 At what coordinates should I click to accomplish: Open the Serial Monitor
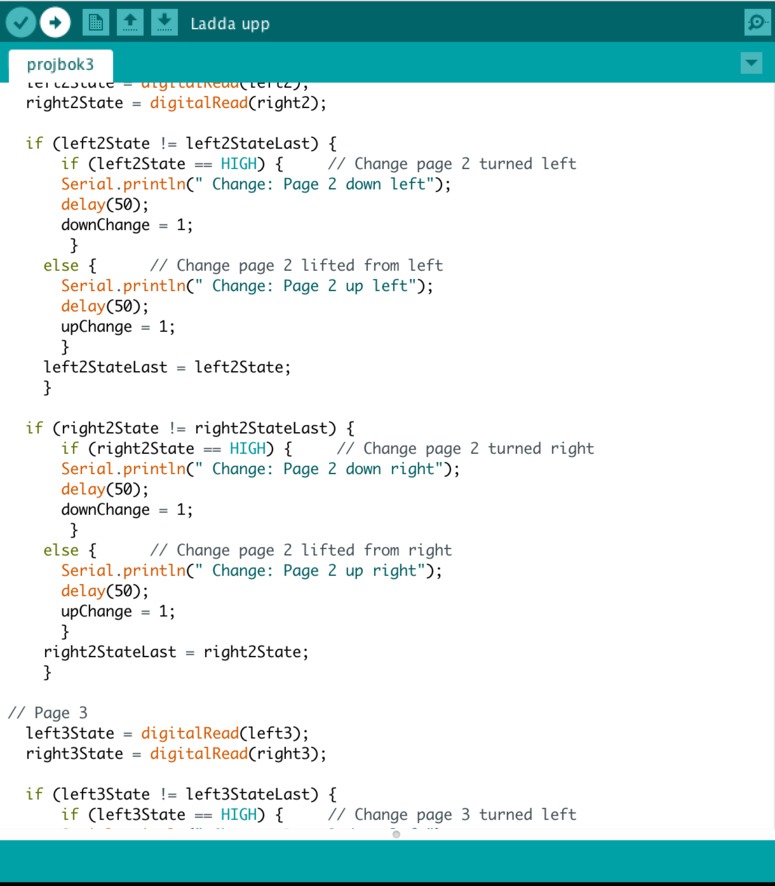(x=756, y=22)
